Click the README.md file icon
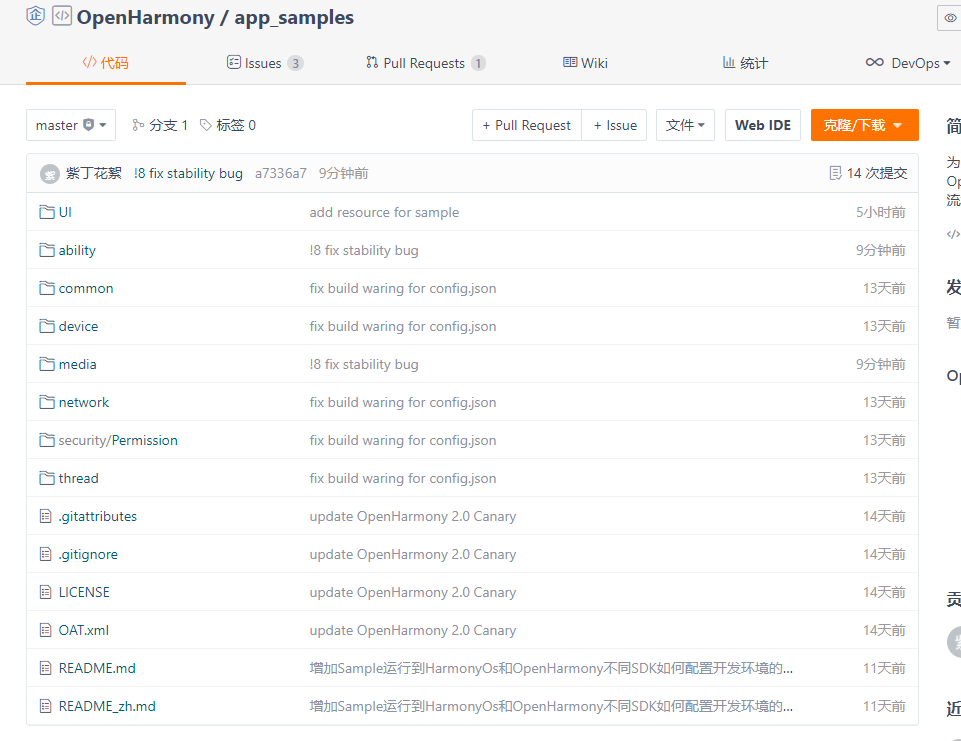The width and height of the screenshot is (961, 741). click(x=45, y=668)
